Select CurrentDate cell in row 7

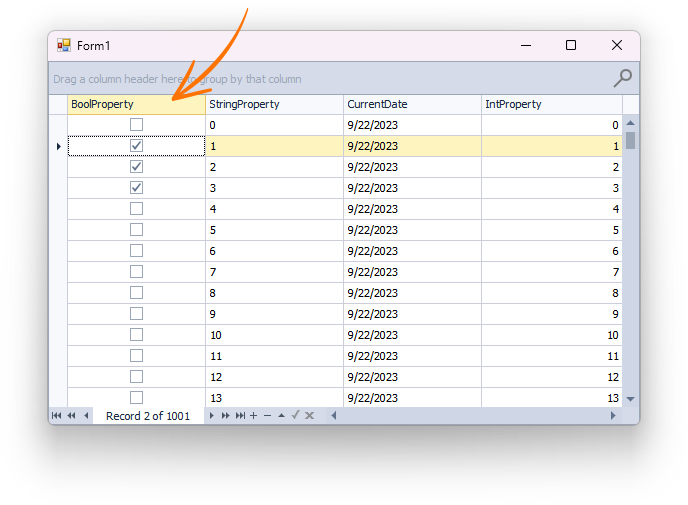click(x=412, y=272)
